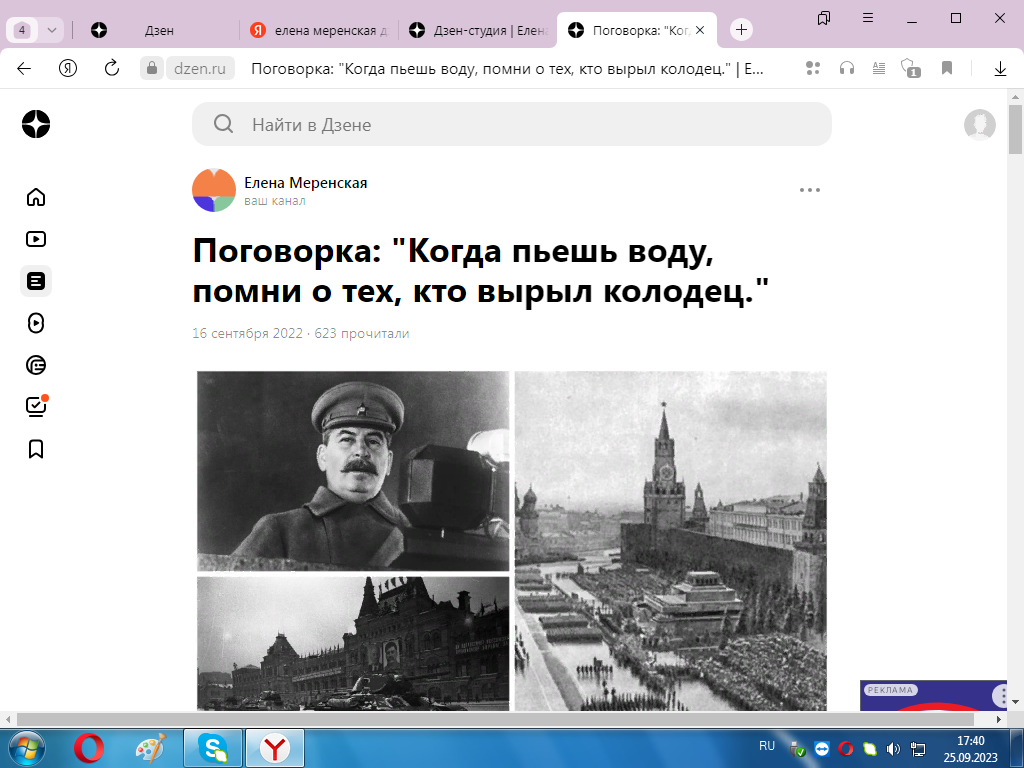The height and width of the screenshot is (768, 1024).
Task: Switch the RU language indicator
Action: (767, 746)
